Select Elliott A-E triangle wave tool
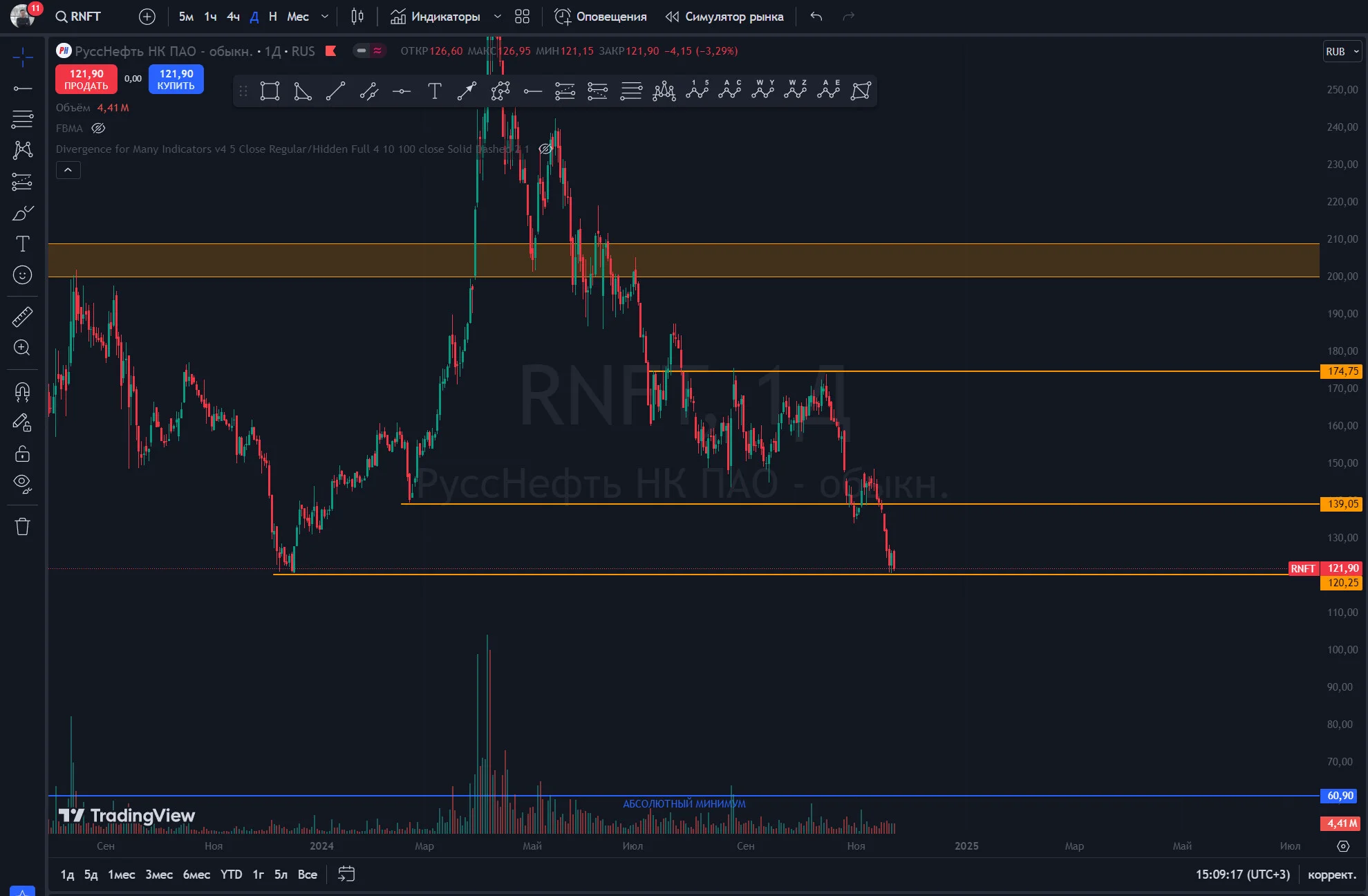Image resolution: width=1368 pixels, height=896 pixels. click(x=828, y=90)
